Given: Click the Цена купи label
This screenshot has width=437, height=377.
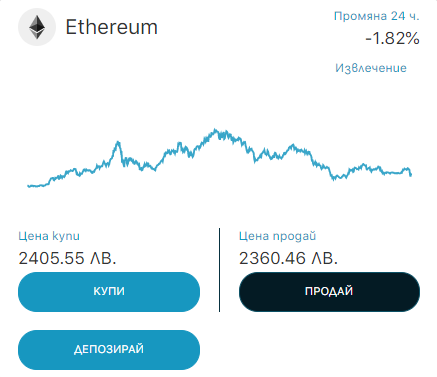Looking at the screenshot, I should coord(49,236).
